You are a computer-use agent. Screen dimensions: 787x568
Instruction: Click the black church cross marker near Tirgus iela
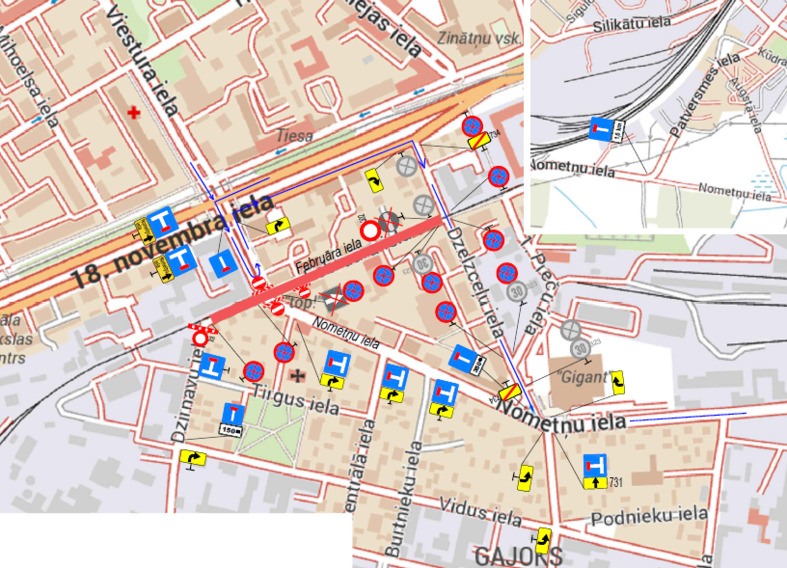[298, 375]
